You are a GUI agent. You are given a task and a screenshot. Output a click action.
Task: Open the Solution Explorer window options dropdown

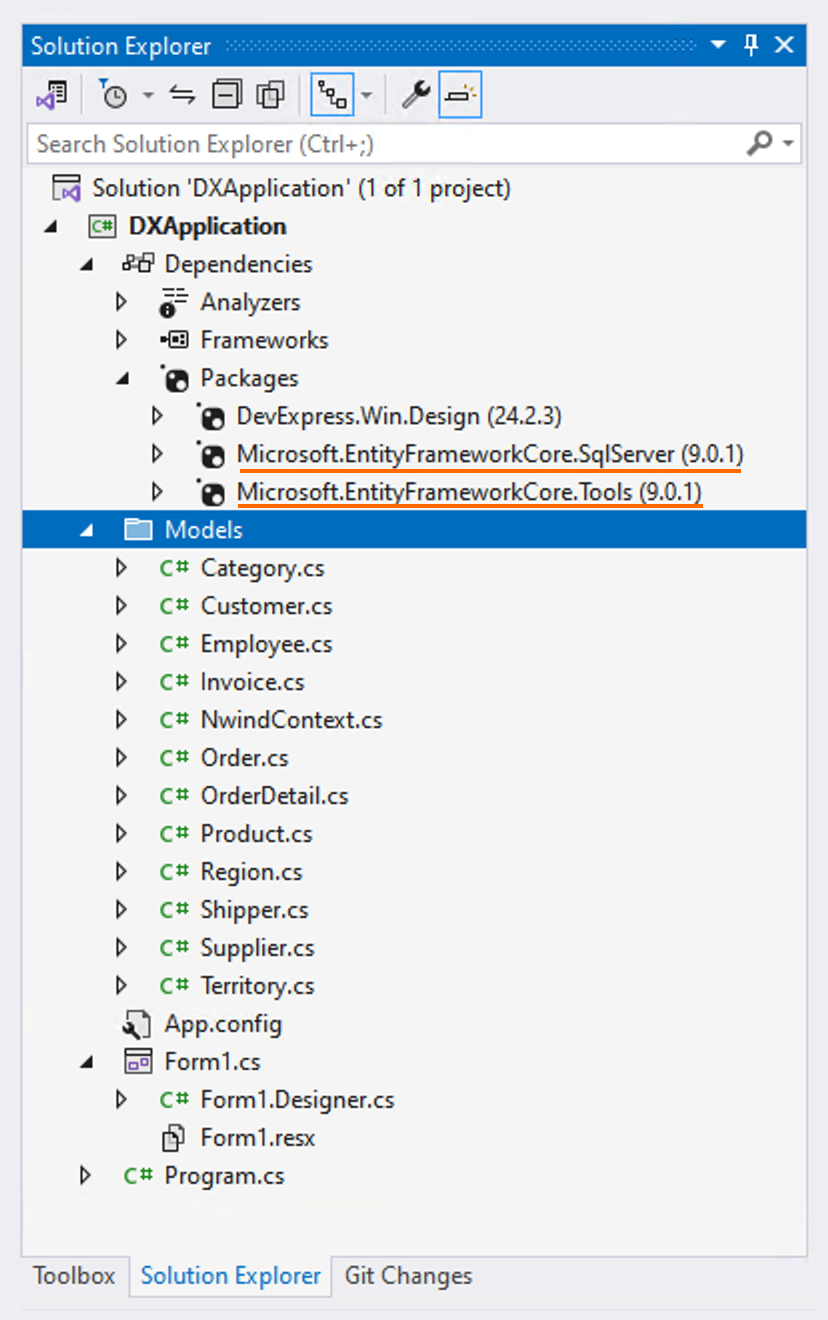coord(718,46)
